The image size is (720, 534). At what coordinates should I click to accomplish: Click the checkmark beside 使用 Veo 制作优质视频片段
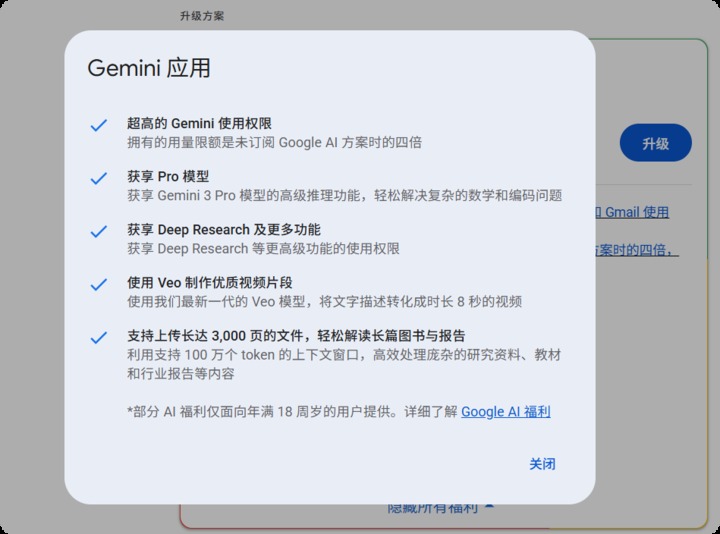99,284
